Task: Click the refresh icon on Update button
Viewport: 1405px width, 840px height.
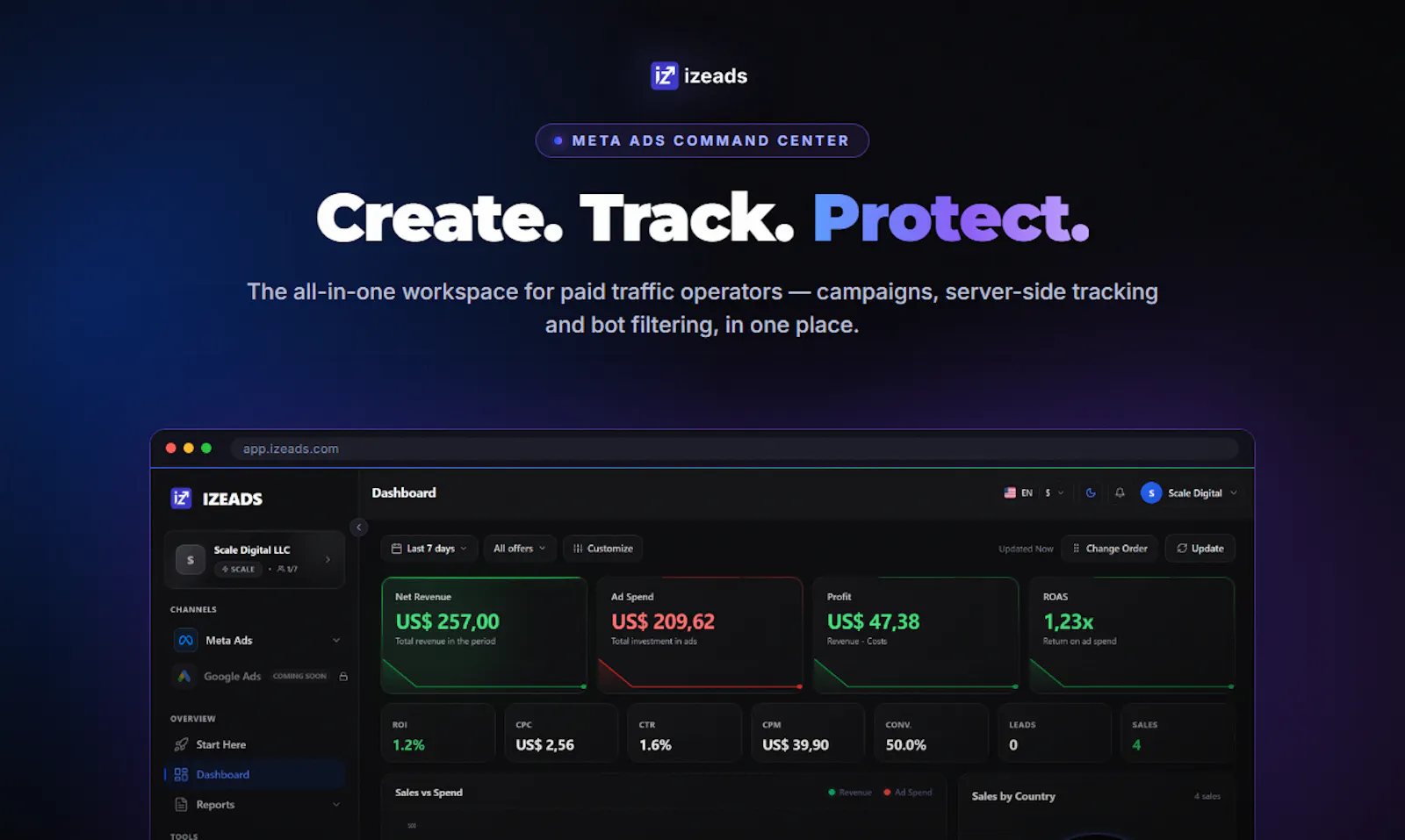Action: pyautogui.click(x=1182, y=549)
